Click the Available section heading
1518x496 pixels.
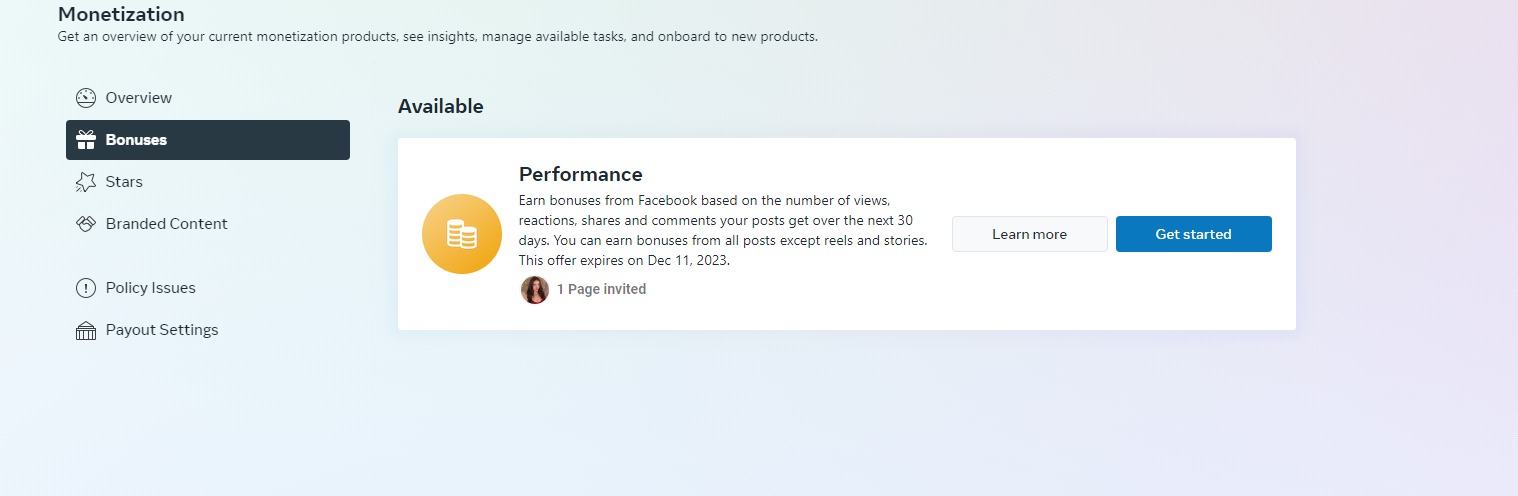coord(441,106)
